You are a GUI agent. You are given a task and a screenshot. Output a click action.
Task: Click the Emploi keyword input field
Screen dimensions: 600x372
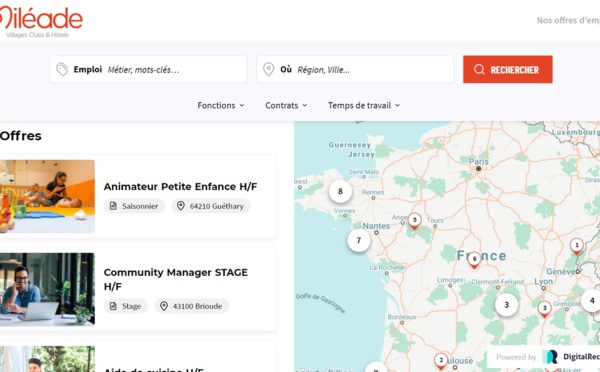click(x=148, y=69)
